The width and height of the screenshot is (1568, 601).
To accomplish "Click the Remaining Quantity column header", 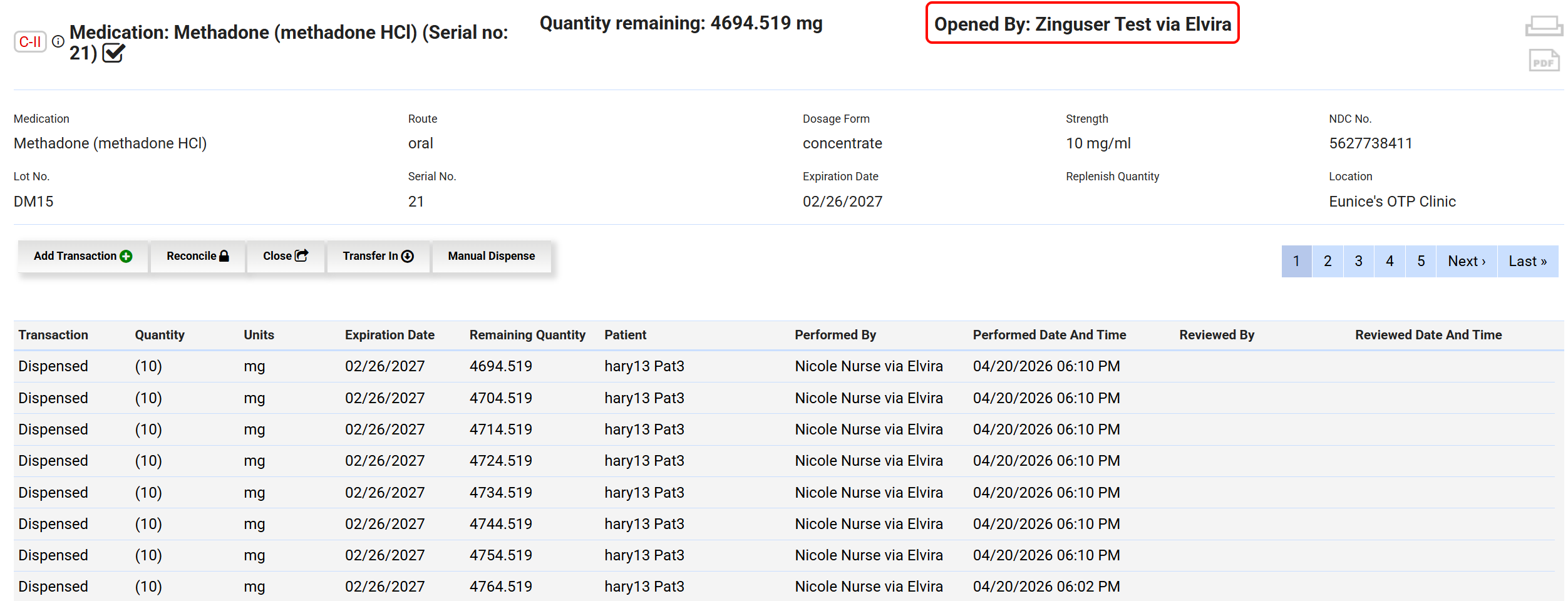I will click(x=527, y=335).
